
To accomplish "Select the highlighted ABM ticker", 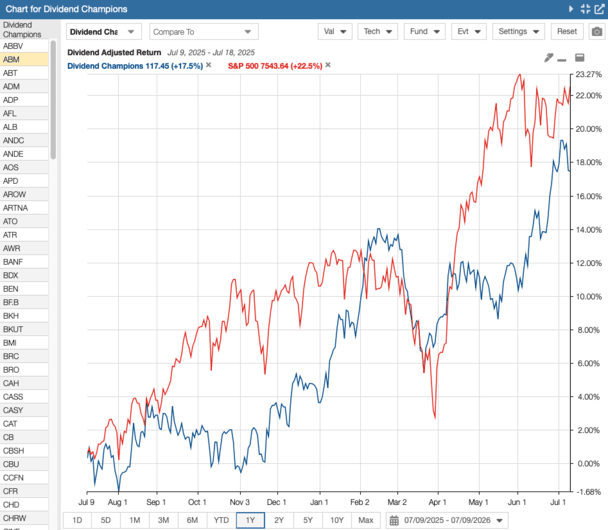I will pos(24,59).
